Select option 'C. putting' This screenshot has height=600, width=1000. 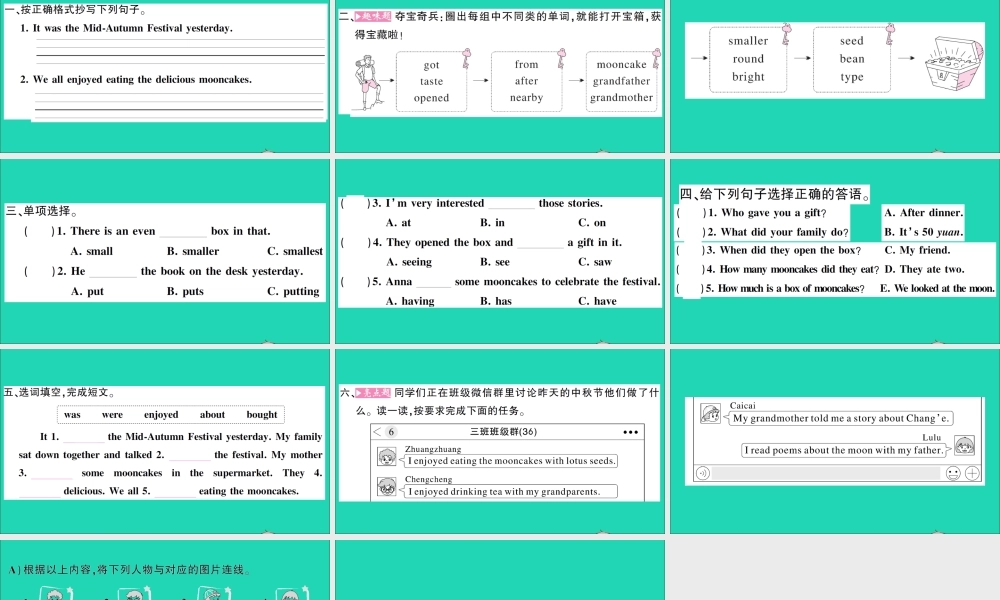(293, 291)
